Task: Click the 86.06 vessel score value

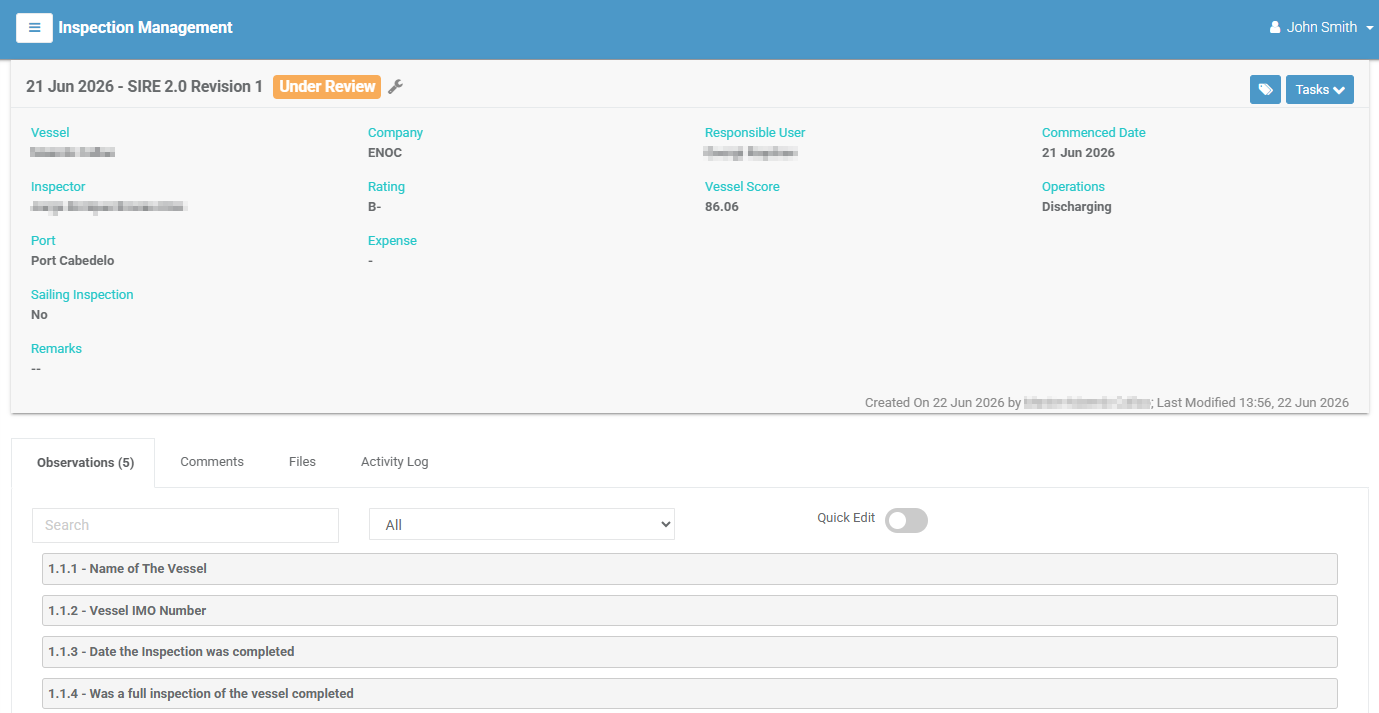Action: click(722, 207)
